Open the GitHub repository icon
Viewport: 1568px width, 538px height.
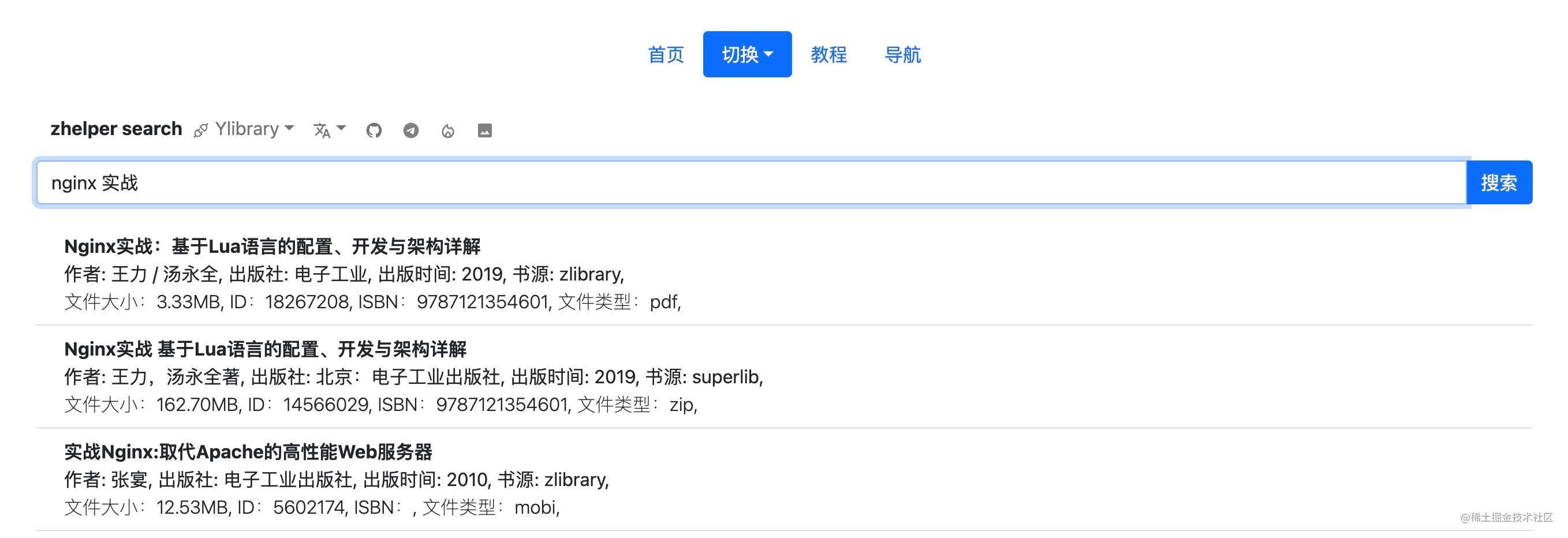point(374,130)
